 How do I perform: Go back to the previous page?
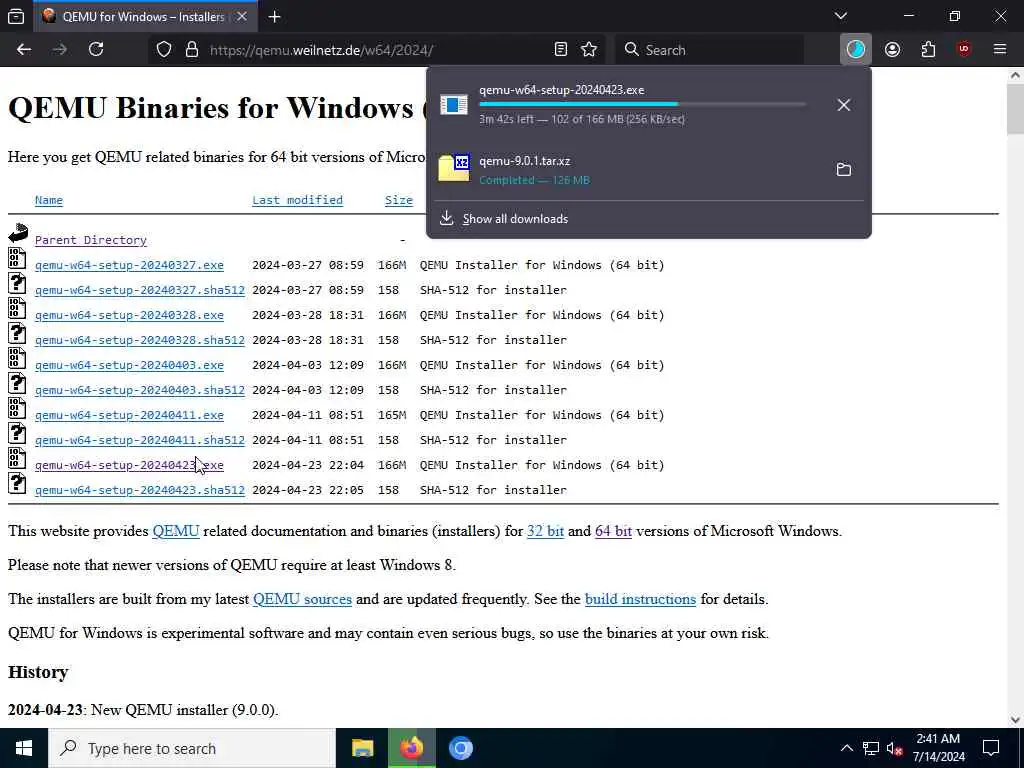click(x=24, y=50)
